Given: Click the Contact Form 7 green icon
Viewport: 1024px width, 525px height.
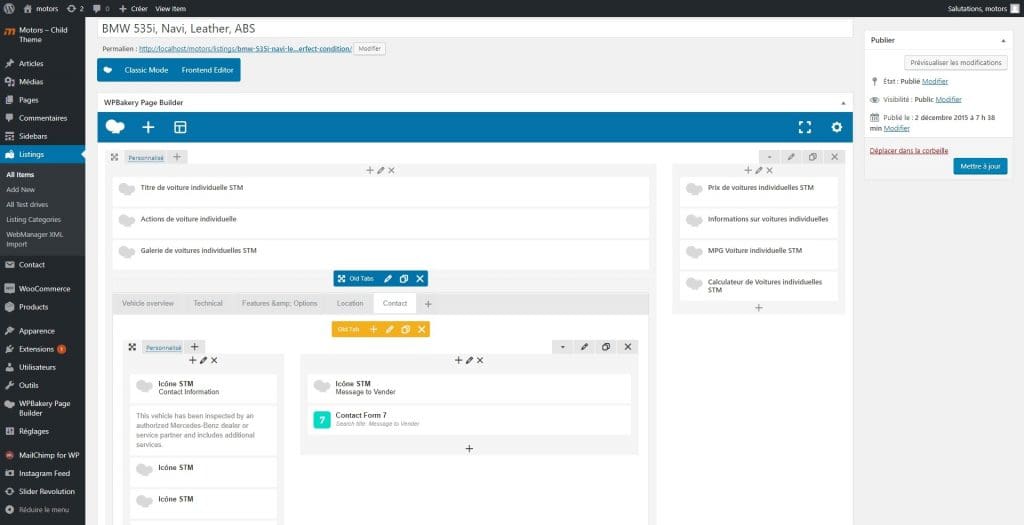Looking at the screenshot, I should (x=321, y=419).
